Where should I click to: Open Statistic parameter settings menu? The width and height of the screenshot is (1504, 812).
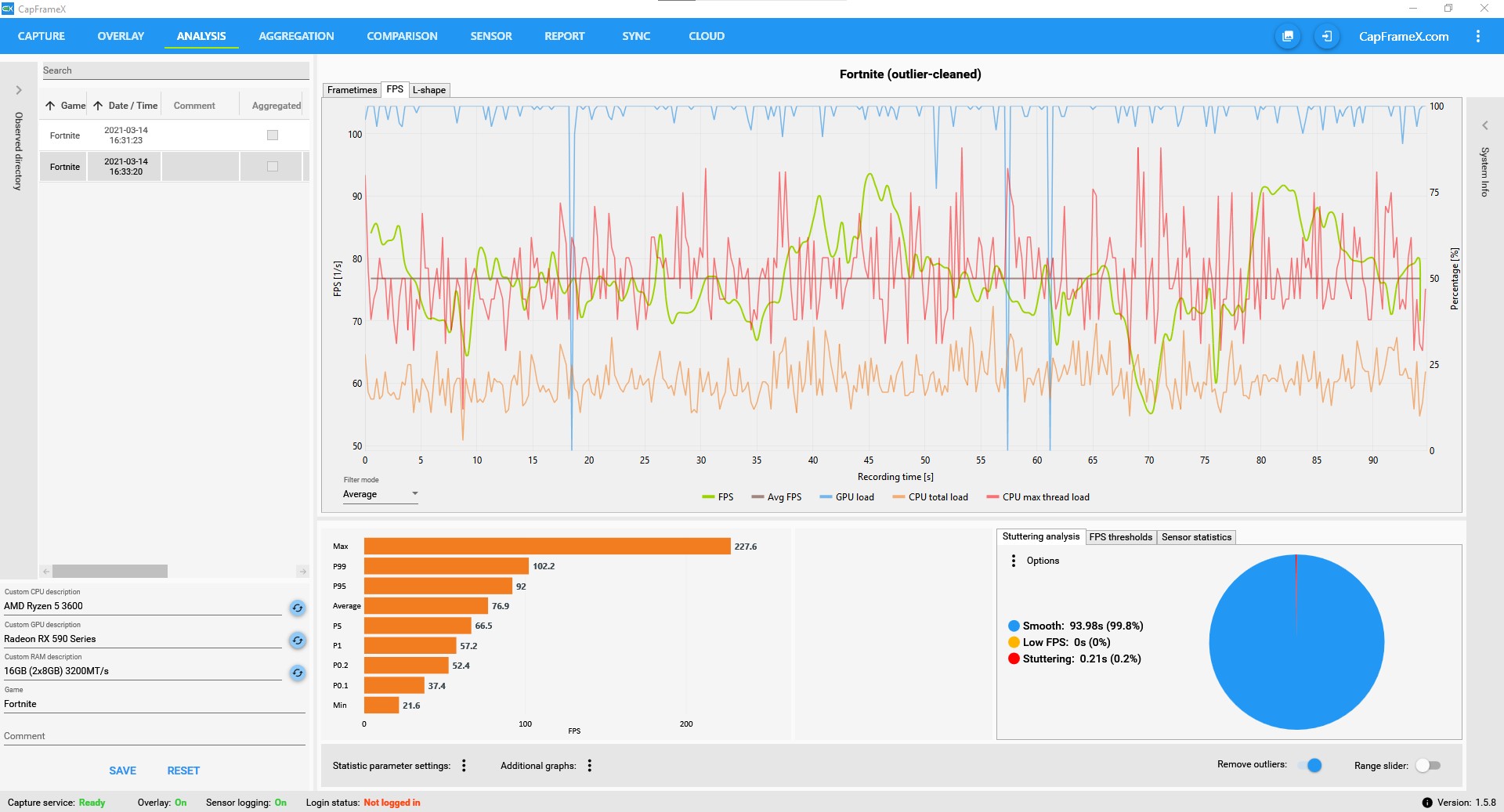tap(464, 766)
